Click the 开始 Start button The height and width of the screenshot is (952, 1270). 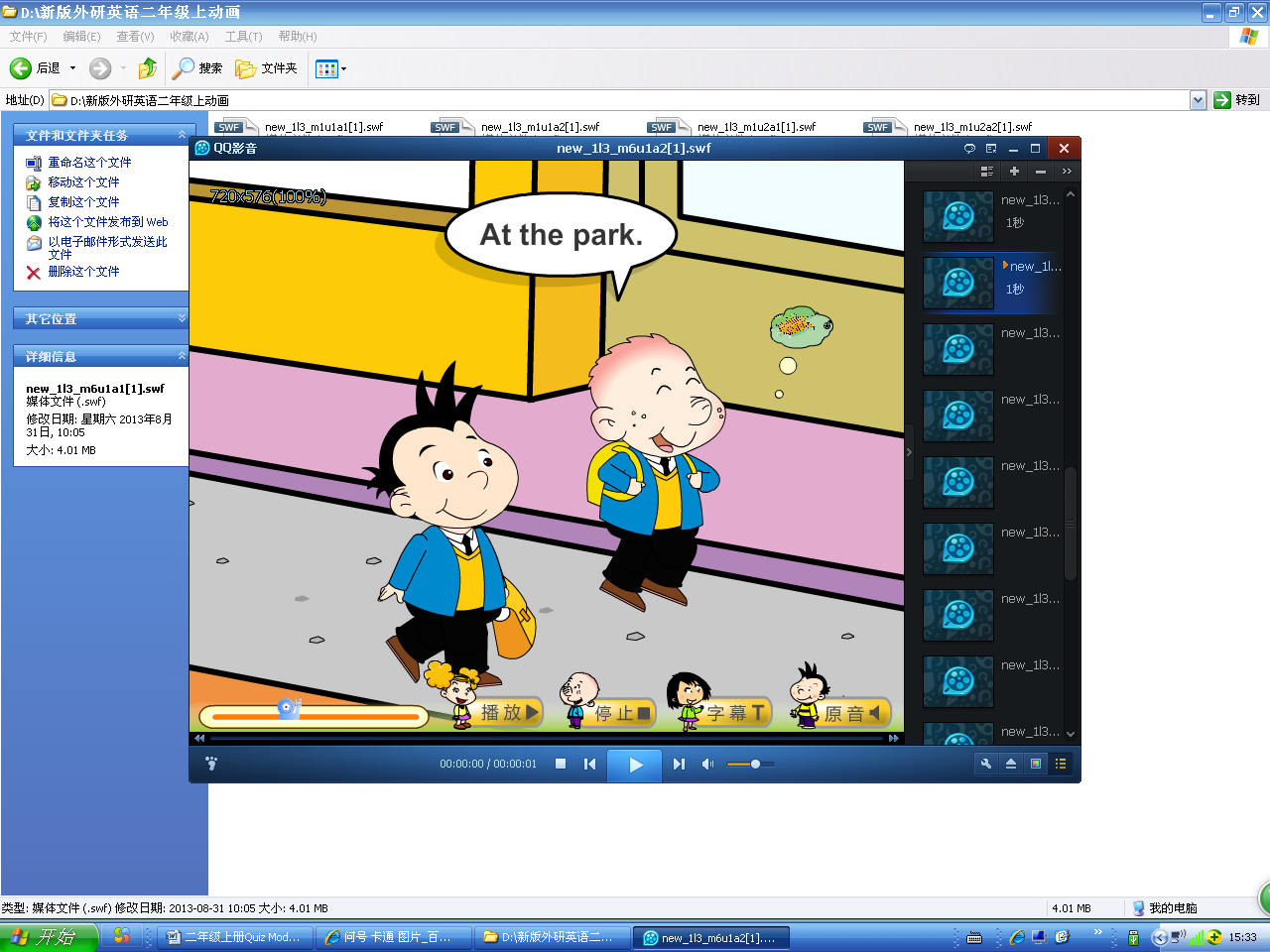[x=50, y=937]
